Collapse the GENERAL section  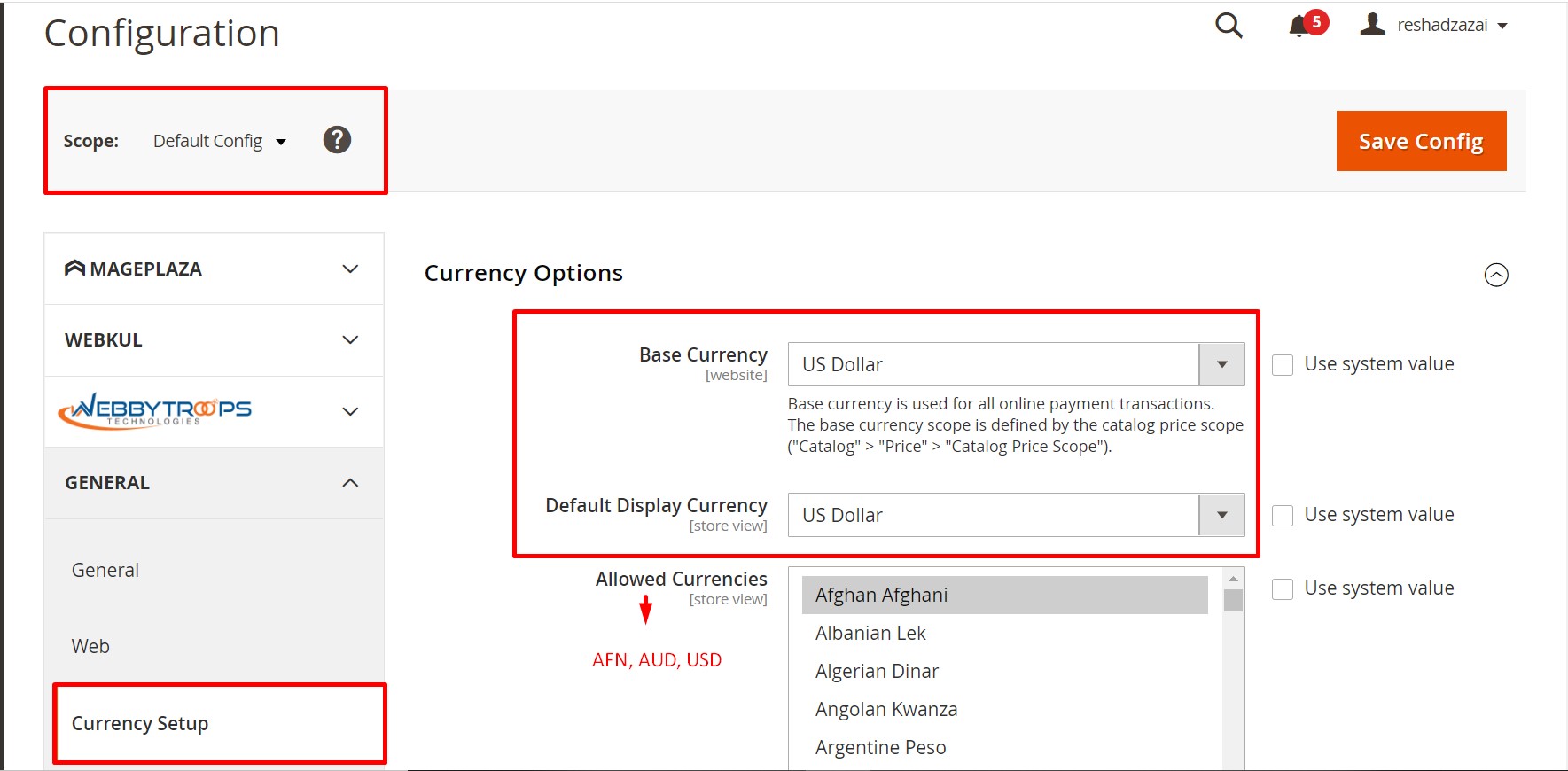[x=349, y=482]
